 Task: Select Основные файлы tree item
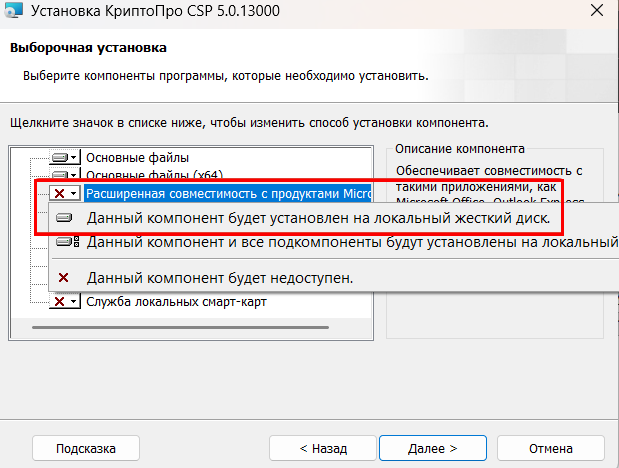coord(137,158)
